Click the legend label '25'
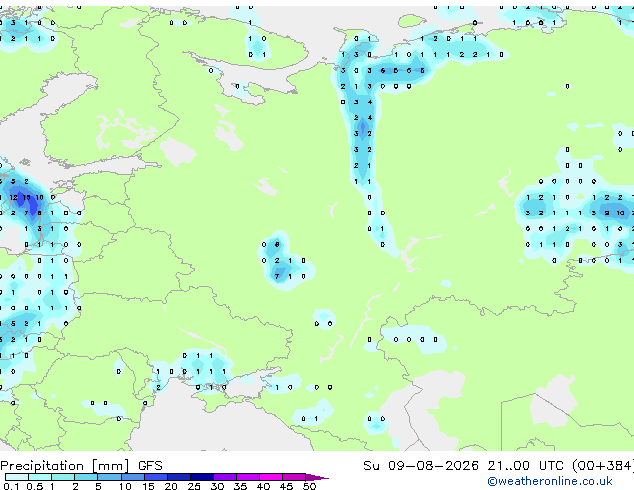 [194, 486]
